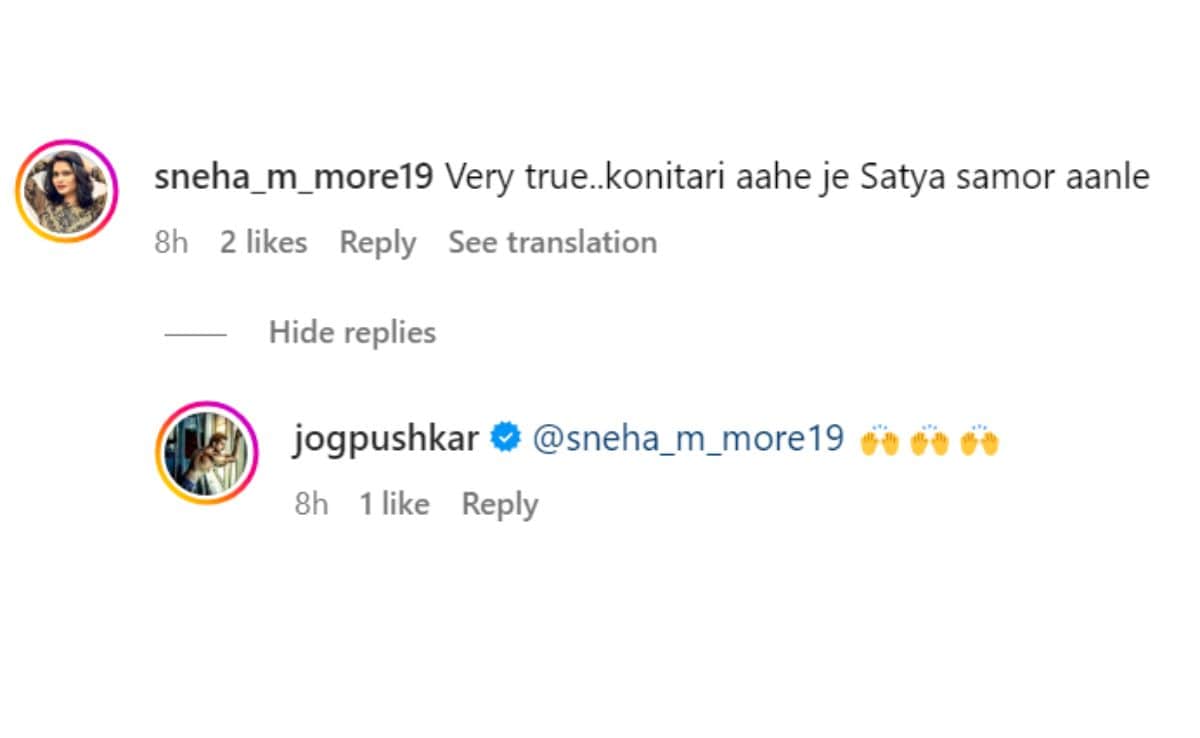Image resolution: width=1200 pixels, height=738 pixels.
Task: Click the last raised-hands emoji
Action: pyautogui.click(x=980, y=439)
